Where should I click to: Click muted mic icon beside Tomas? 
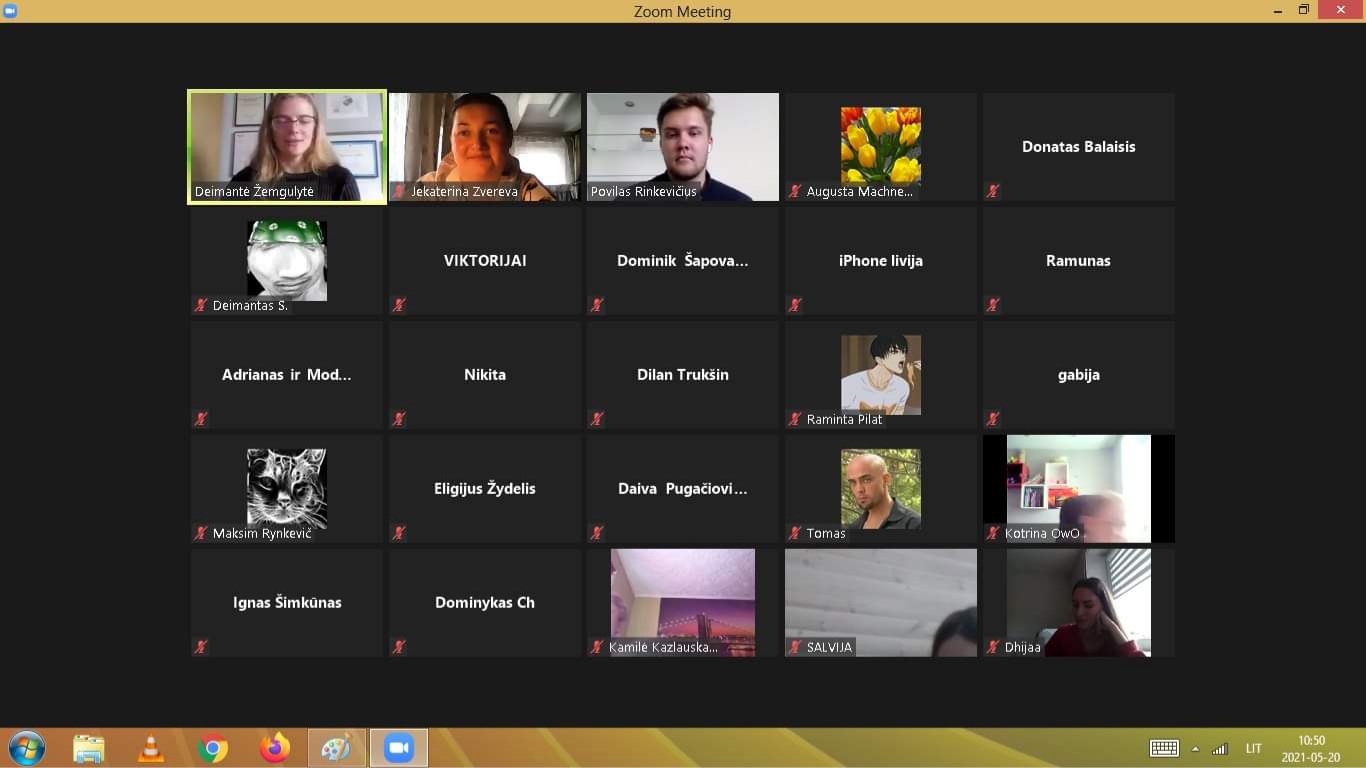[795, 533]
